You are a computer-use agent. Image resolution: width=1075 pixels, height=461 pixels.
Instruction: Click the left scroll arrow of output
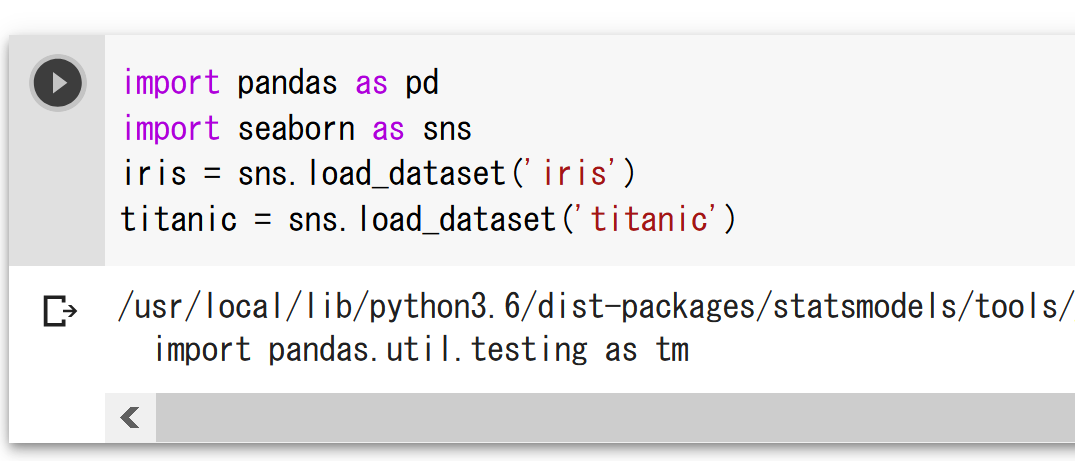130,417
